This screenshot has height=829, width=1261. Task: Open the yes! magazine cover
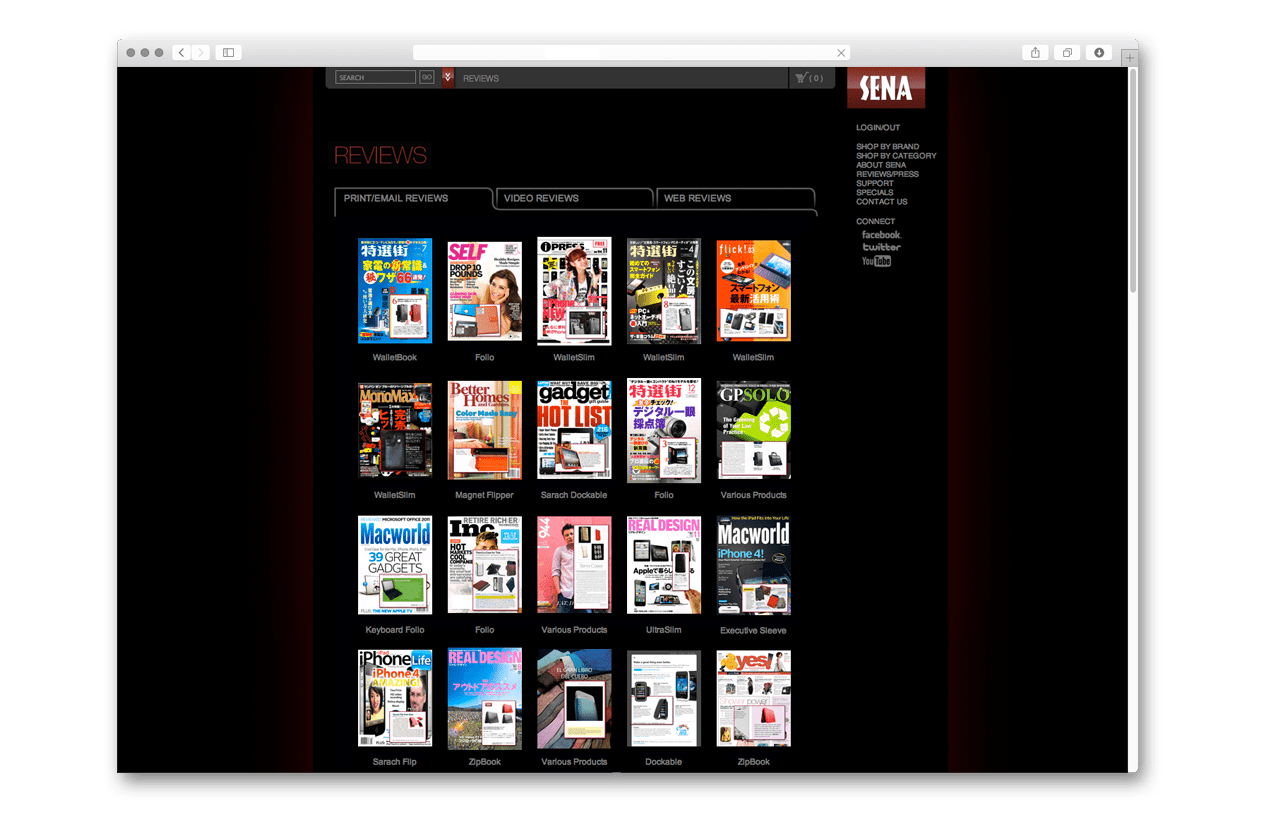point(753,698)
